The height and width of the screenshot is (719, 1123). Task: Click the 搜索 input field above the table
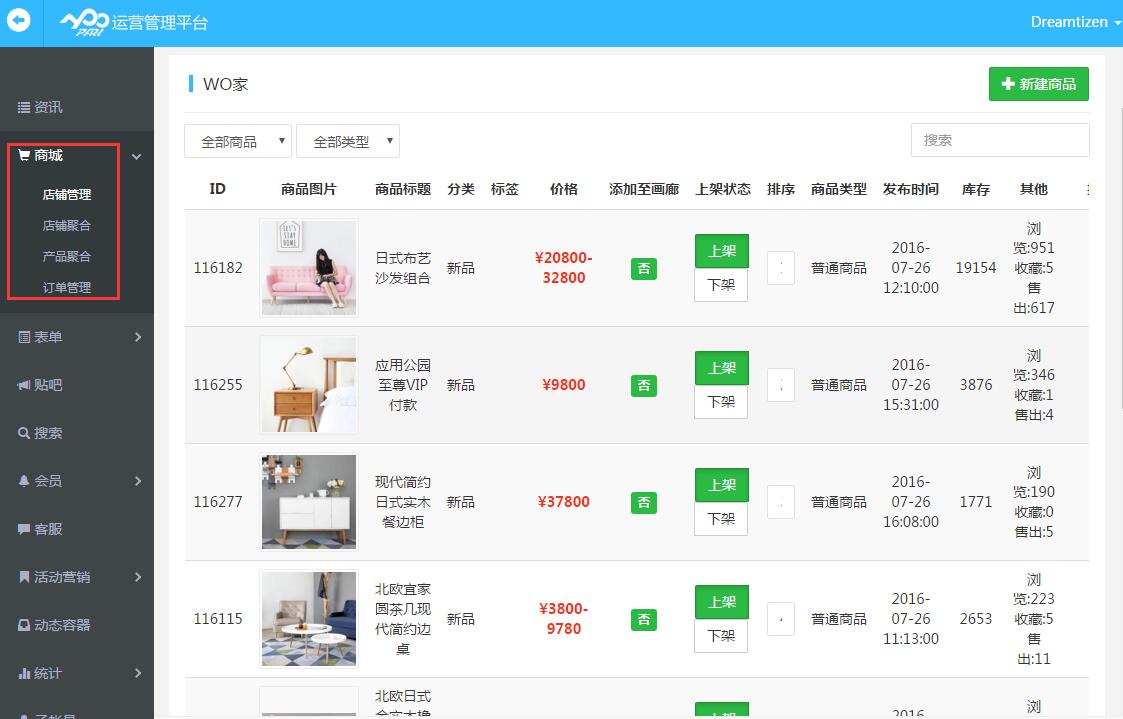click(x=999, y=140)
